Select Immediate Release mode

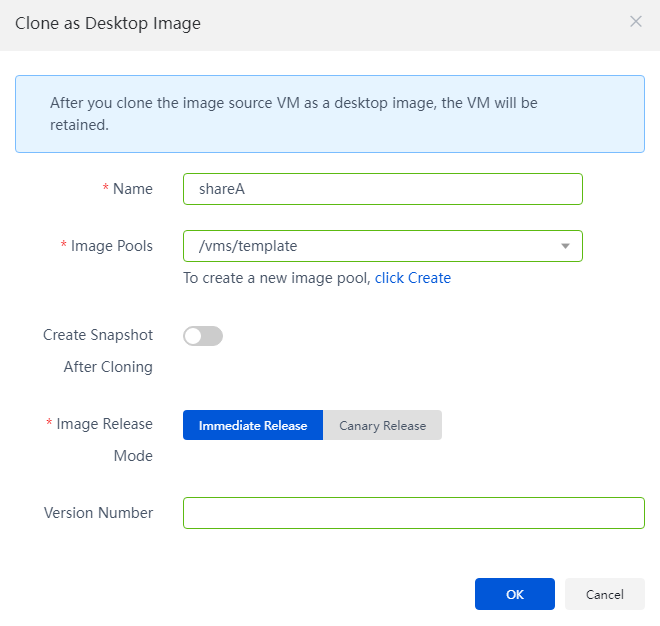point(253,425)
